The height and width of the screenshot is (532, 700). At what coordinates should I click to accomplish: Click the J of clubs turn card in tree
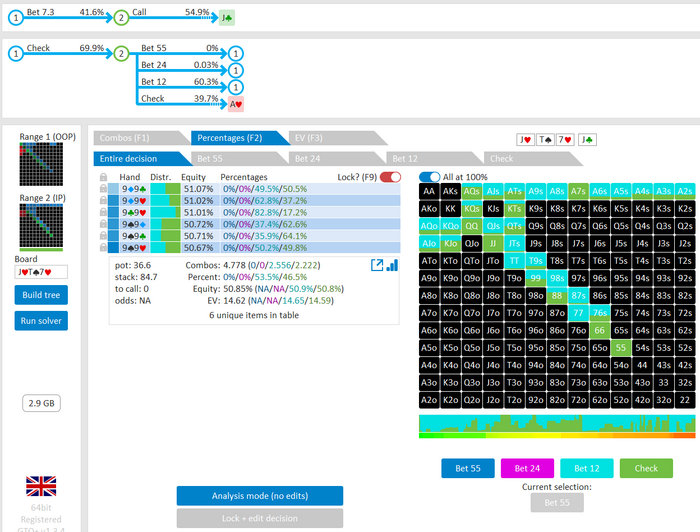[x=227, y=17]
